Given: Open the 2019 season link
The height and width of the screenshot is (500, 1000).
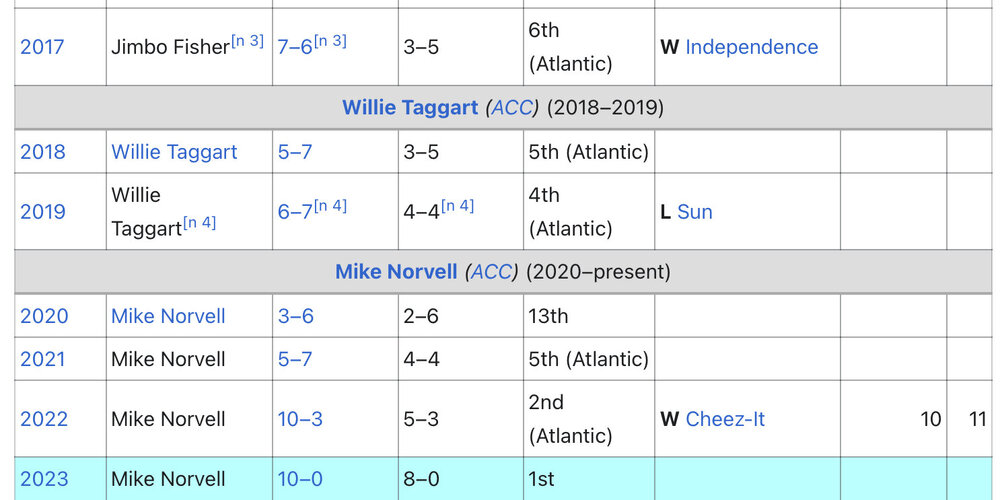Looking at the screenshot, I should (44, 212).
